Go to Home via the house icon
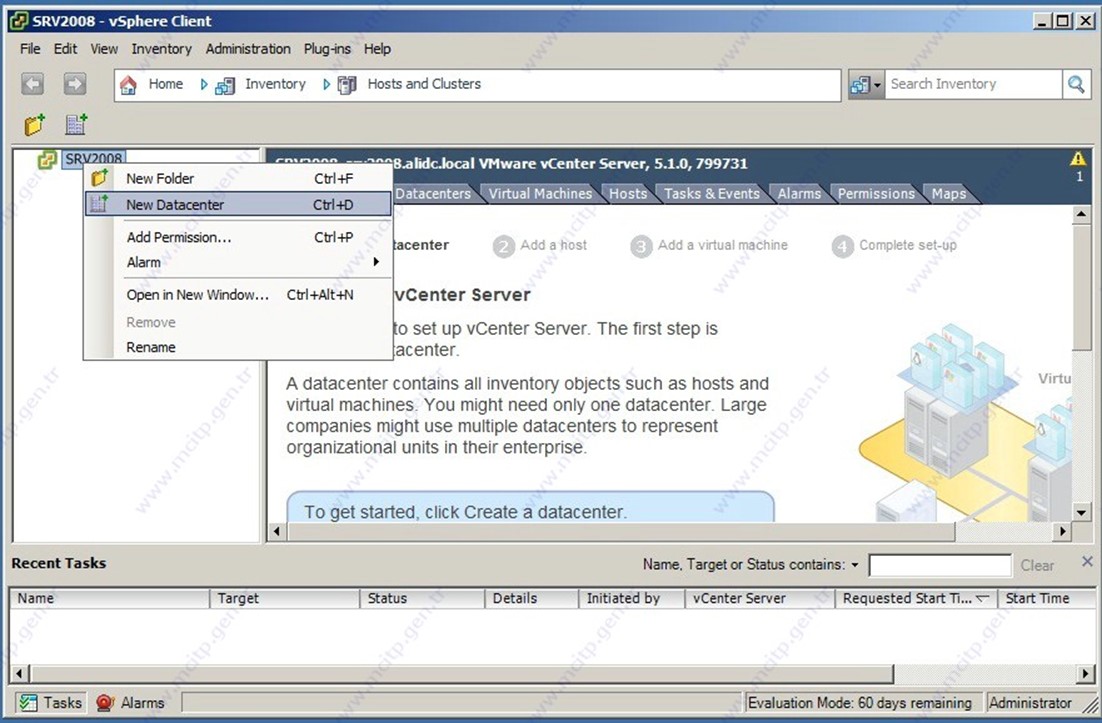 click(x=128, y=85)
